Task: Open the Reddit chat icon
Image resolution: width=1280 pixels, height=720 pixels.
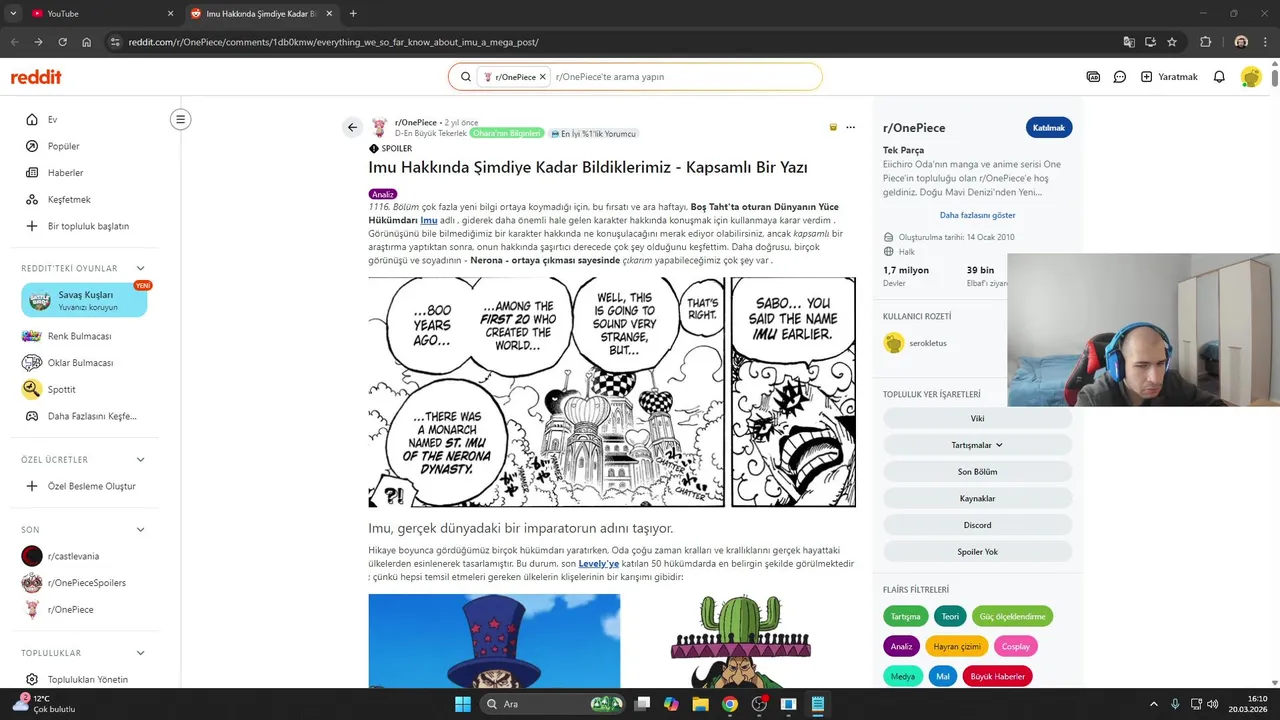Action: pyautogui.click(x=1120, y=77)
